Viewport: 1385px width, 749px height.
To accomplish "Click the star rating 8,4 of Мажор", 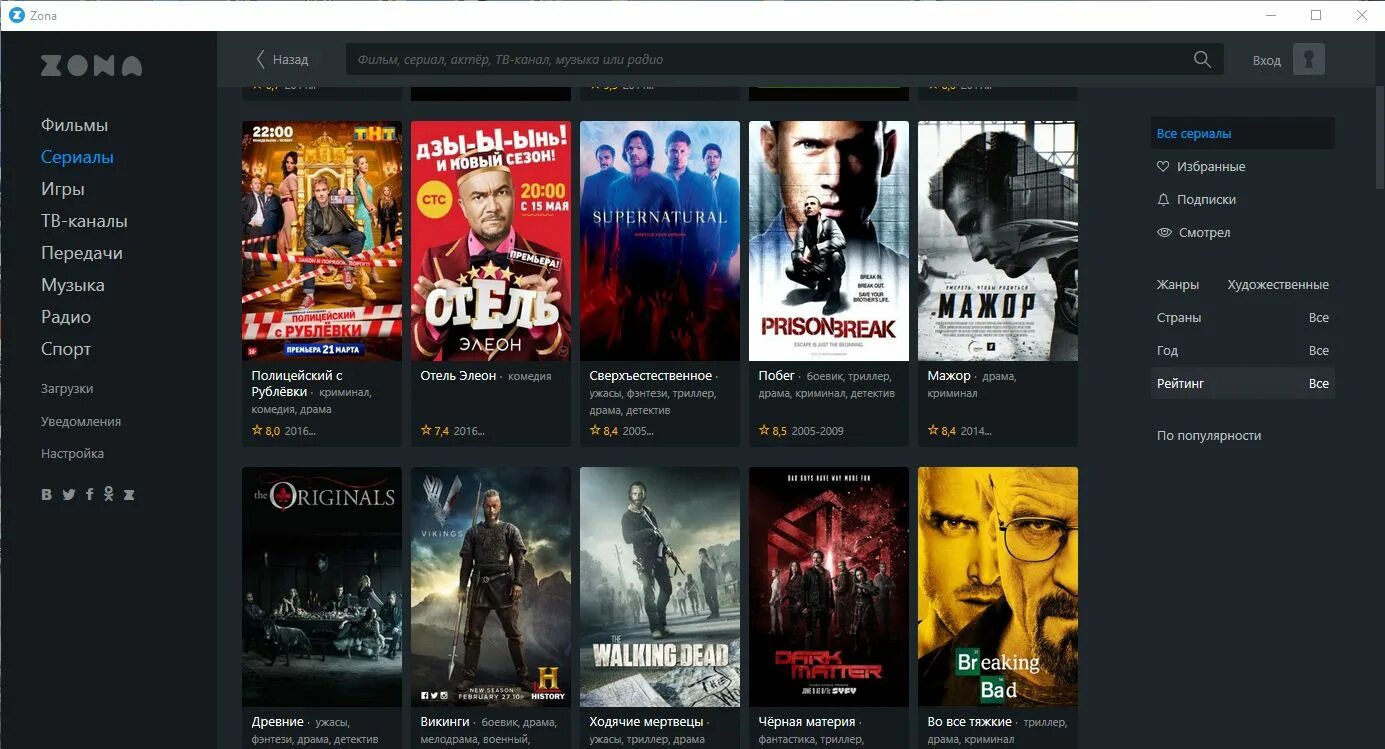I will click(x=942, y=431).
